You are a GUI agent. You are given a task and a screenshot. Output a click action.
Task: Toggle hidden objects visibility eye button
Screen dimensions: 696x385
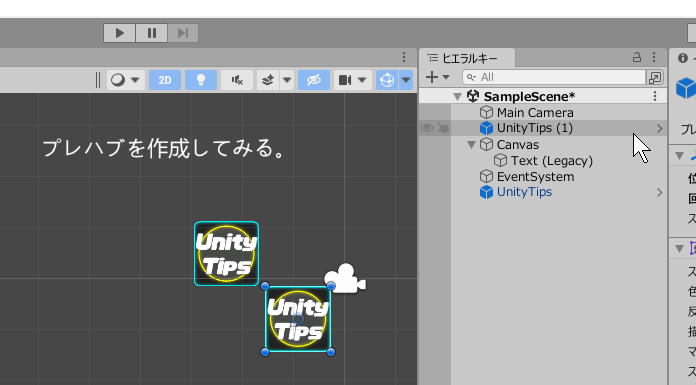[314, 80]
